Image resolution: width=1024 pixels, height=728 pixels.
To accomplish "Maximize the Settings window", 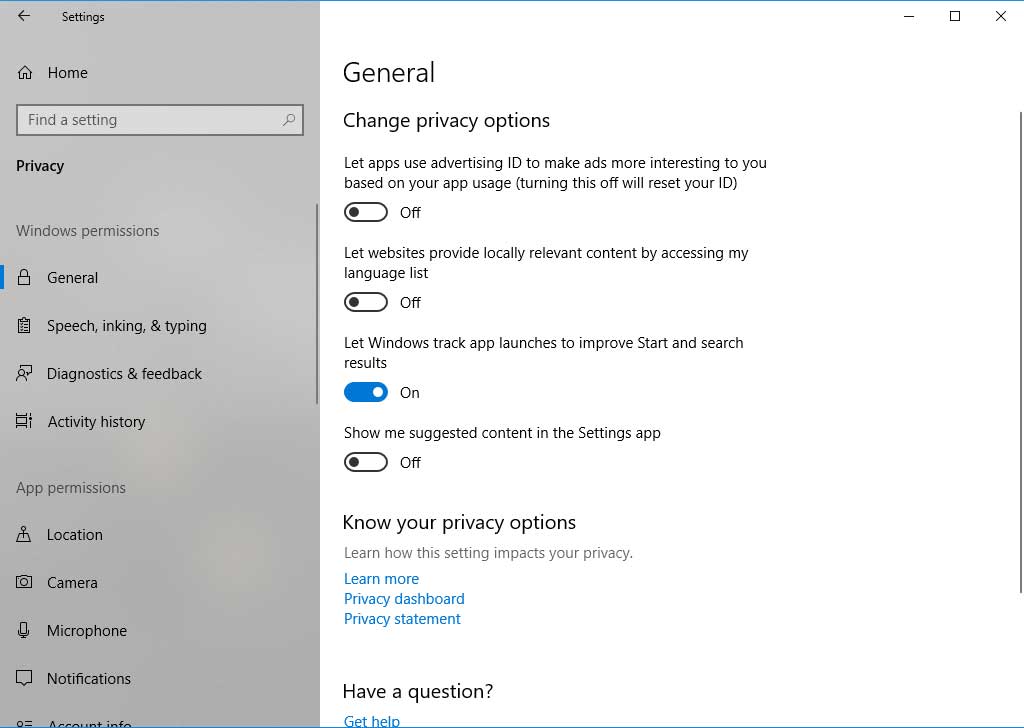I will tap(955, 16).
